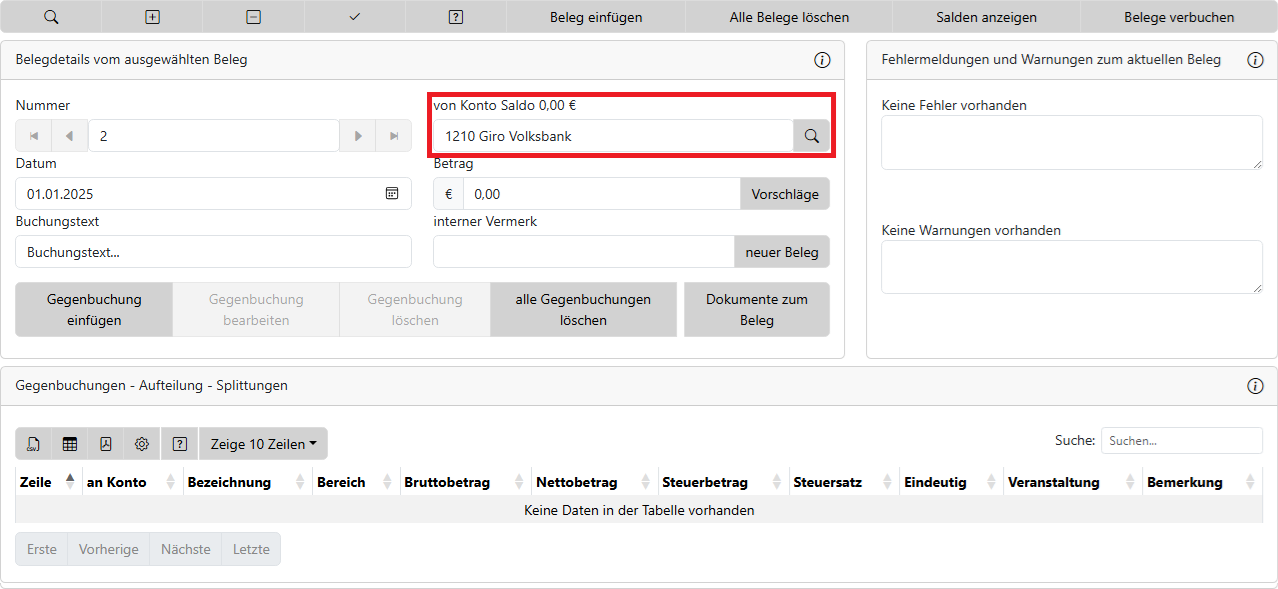Click the magnifier search icon in top toolbar
The image size is (1278, 589).
point(51,17)
